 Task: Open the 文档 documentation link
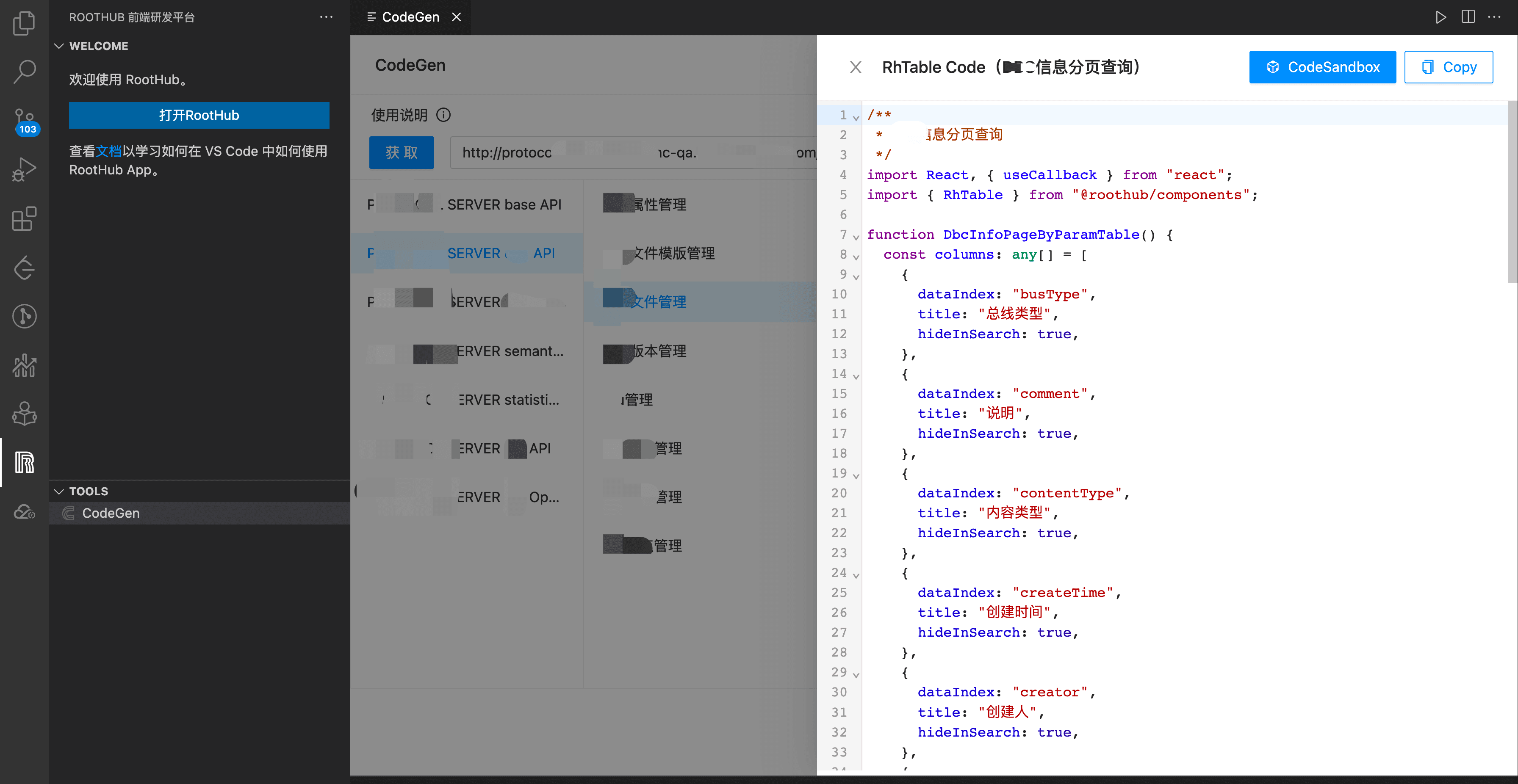(x=108, y=152)
